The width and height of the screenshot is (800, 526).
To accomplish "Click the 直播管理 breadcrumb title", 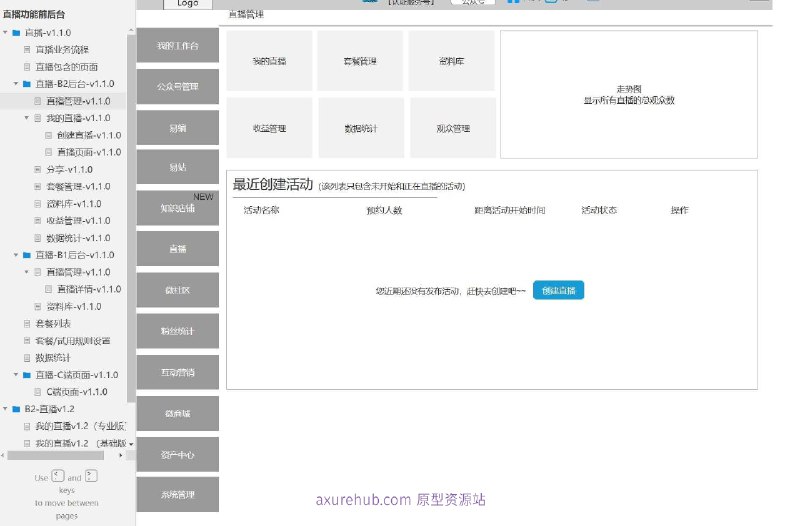I will click(246, 14).
